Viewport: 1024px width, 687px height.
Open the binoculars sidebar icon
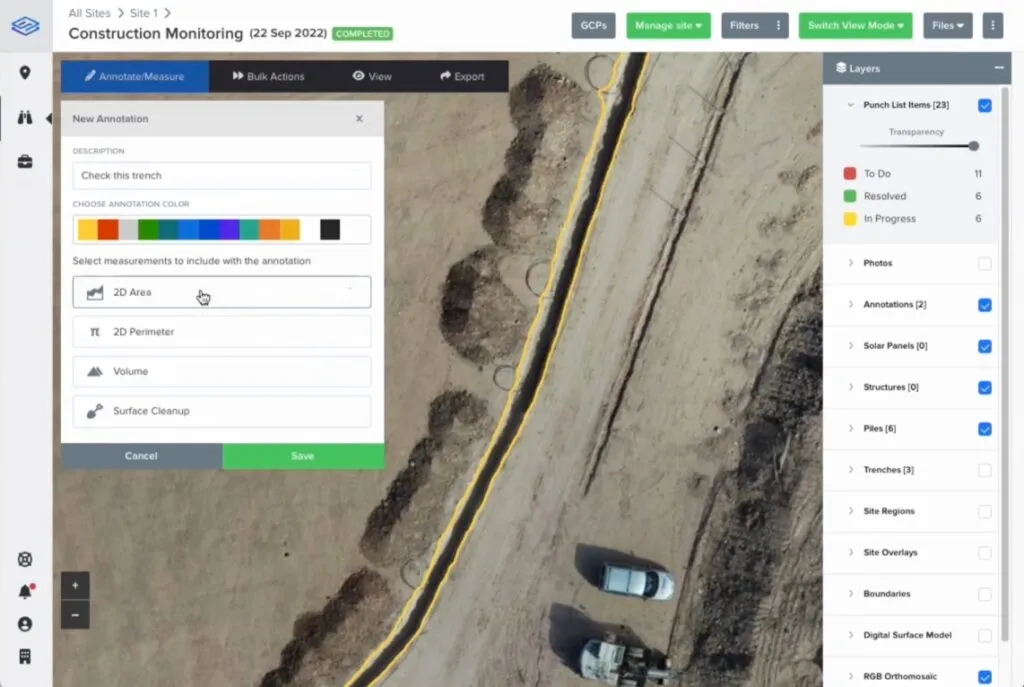point(25,118)
